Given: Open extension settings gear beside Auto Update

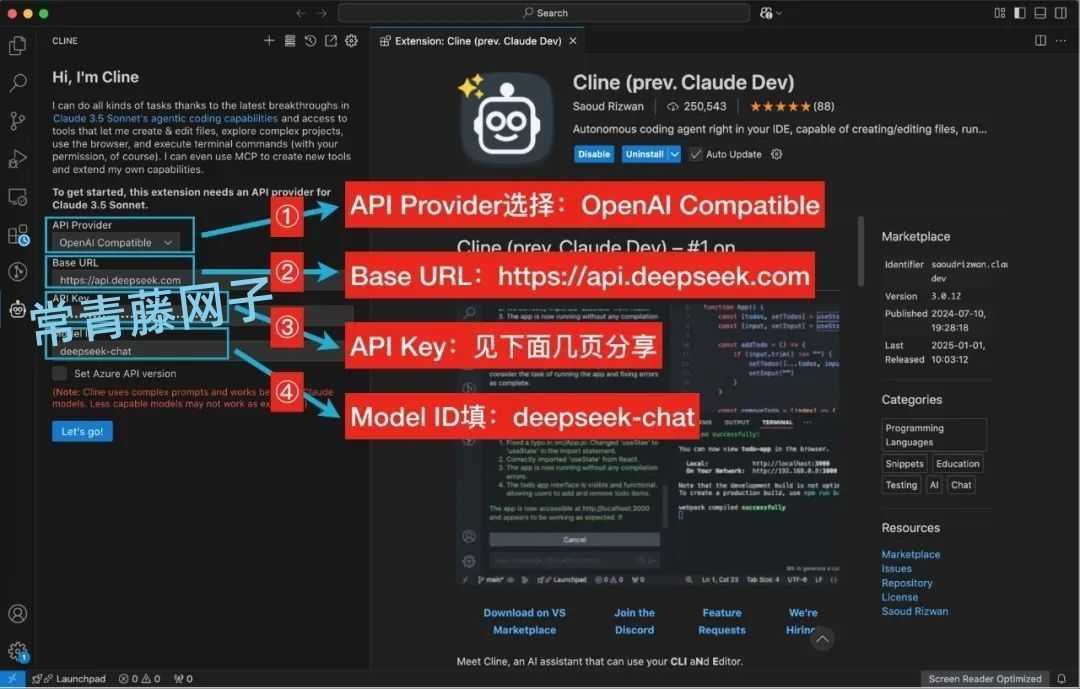Looking at the screenshot, I should [x=776, y=154].
